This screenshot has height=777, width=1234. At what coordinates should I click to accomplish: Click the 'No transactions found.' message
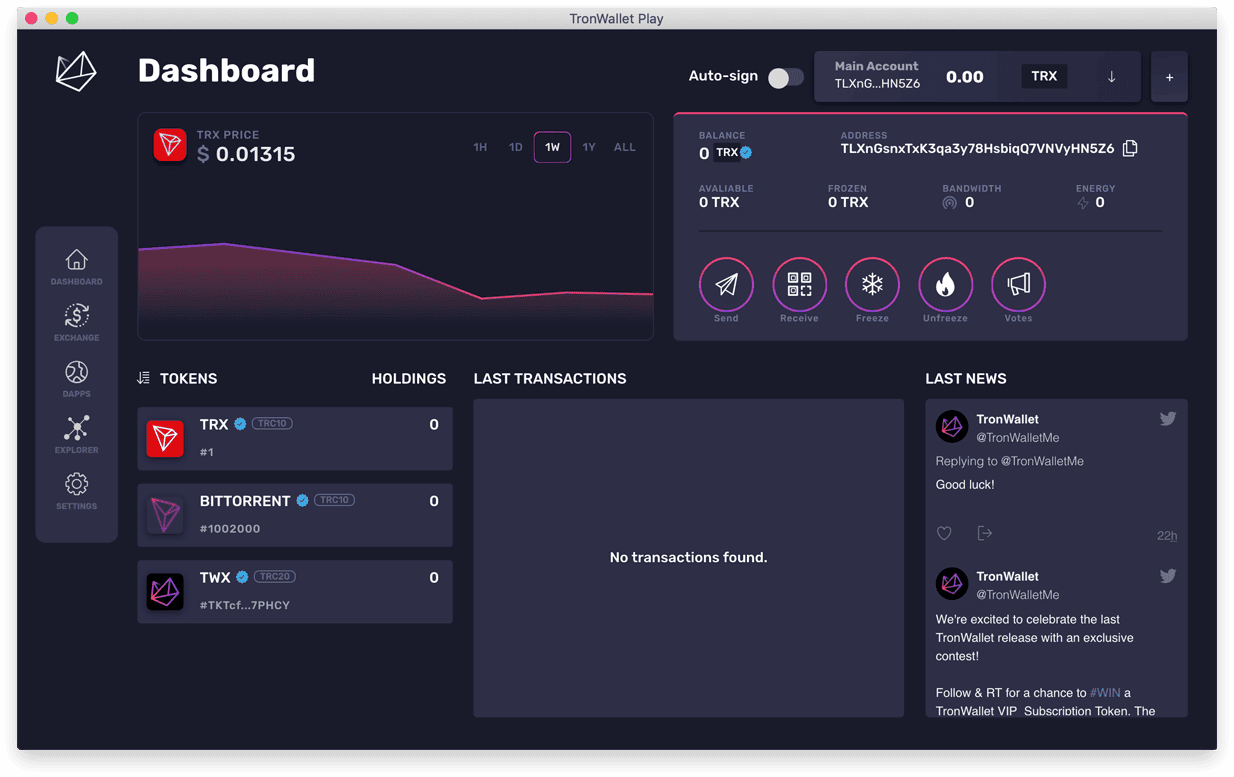click(x=689, y=557)
